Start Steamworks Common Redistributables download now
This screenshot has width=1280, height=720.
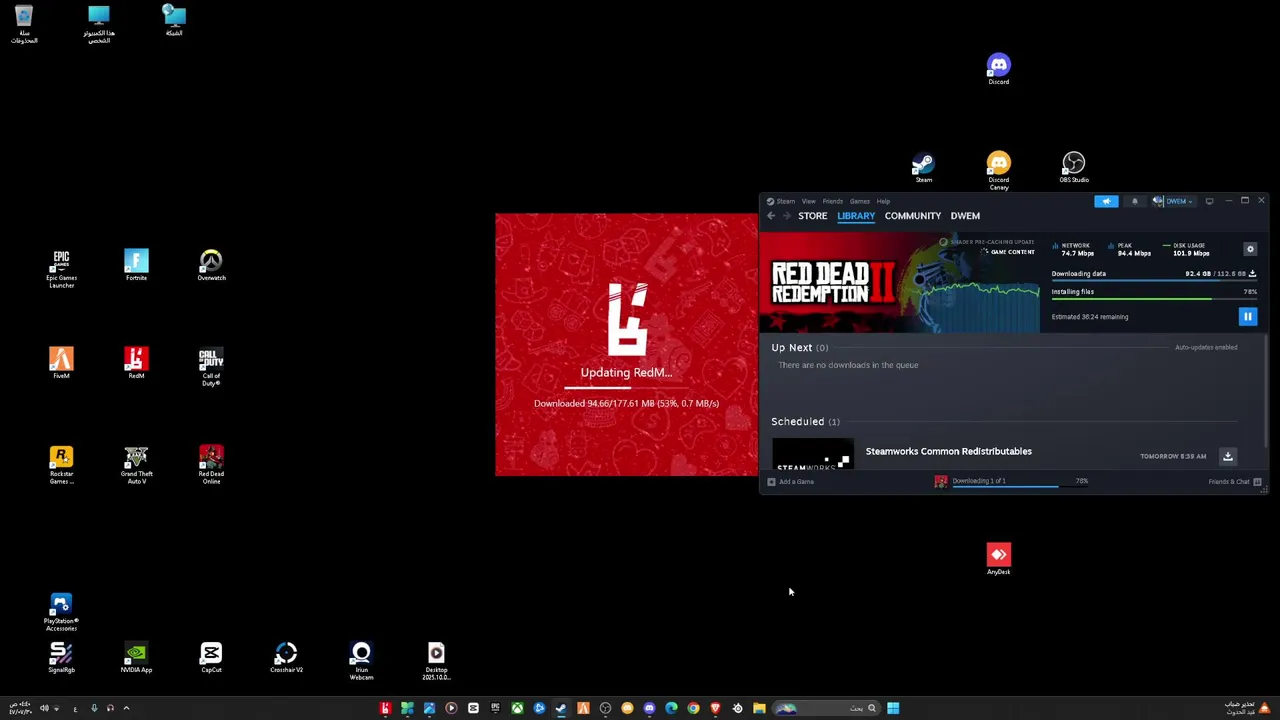pyautogui.click(x=1228, y=456)
